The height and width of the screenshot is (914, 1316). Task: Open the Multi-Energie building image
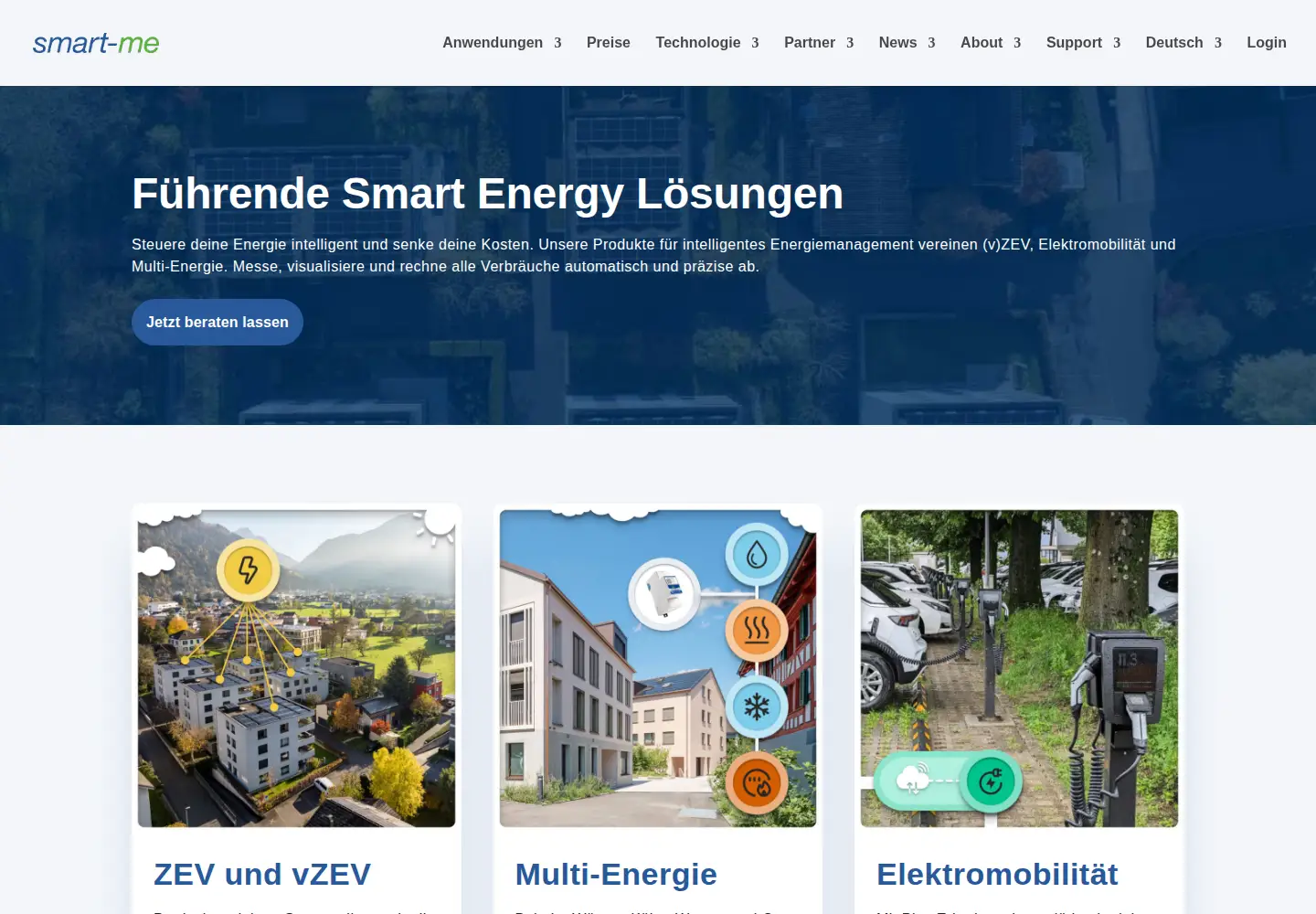click(x=658, y=668)
